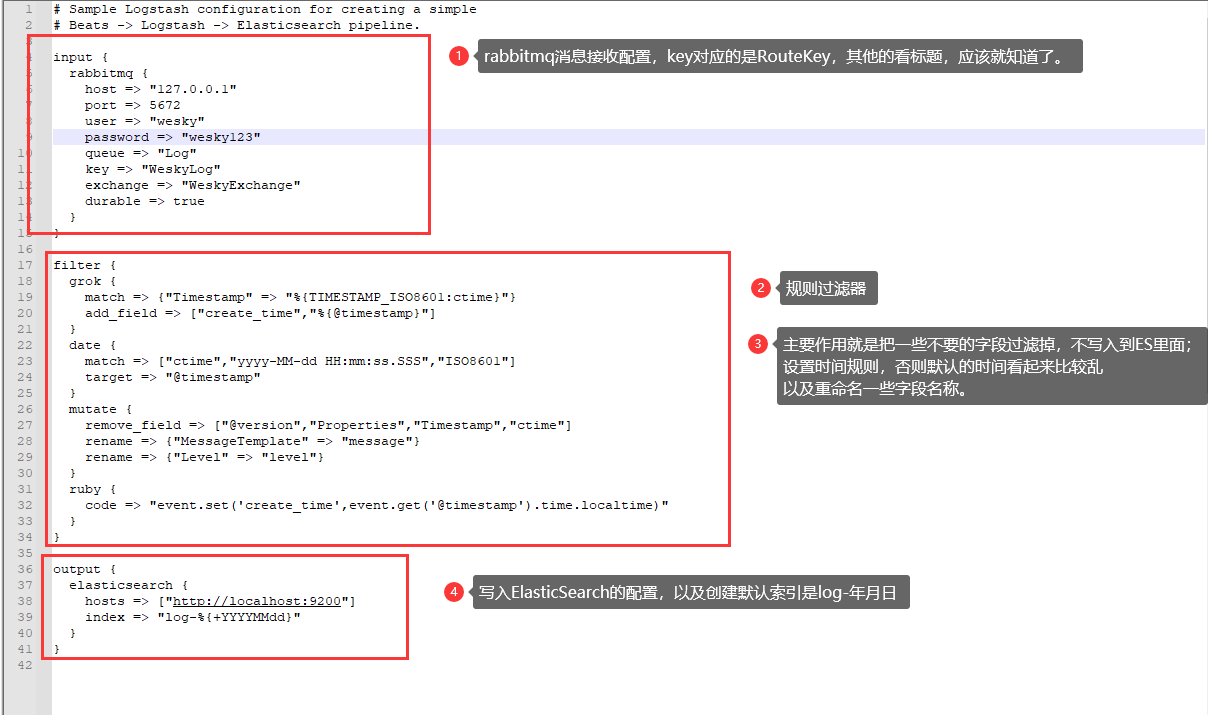Click line number 35 in the gutter
Image resolution: width=1208 pixels, height=715 pixels.
(25, 553)
